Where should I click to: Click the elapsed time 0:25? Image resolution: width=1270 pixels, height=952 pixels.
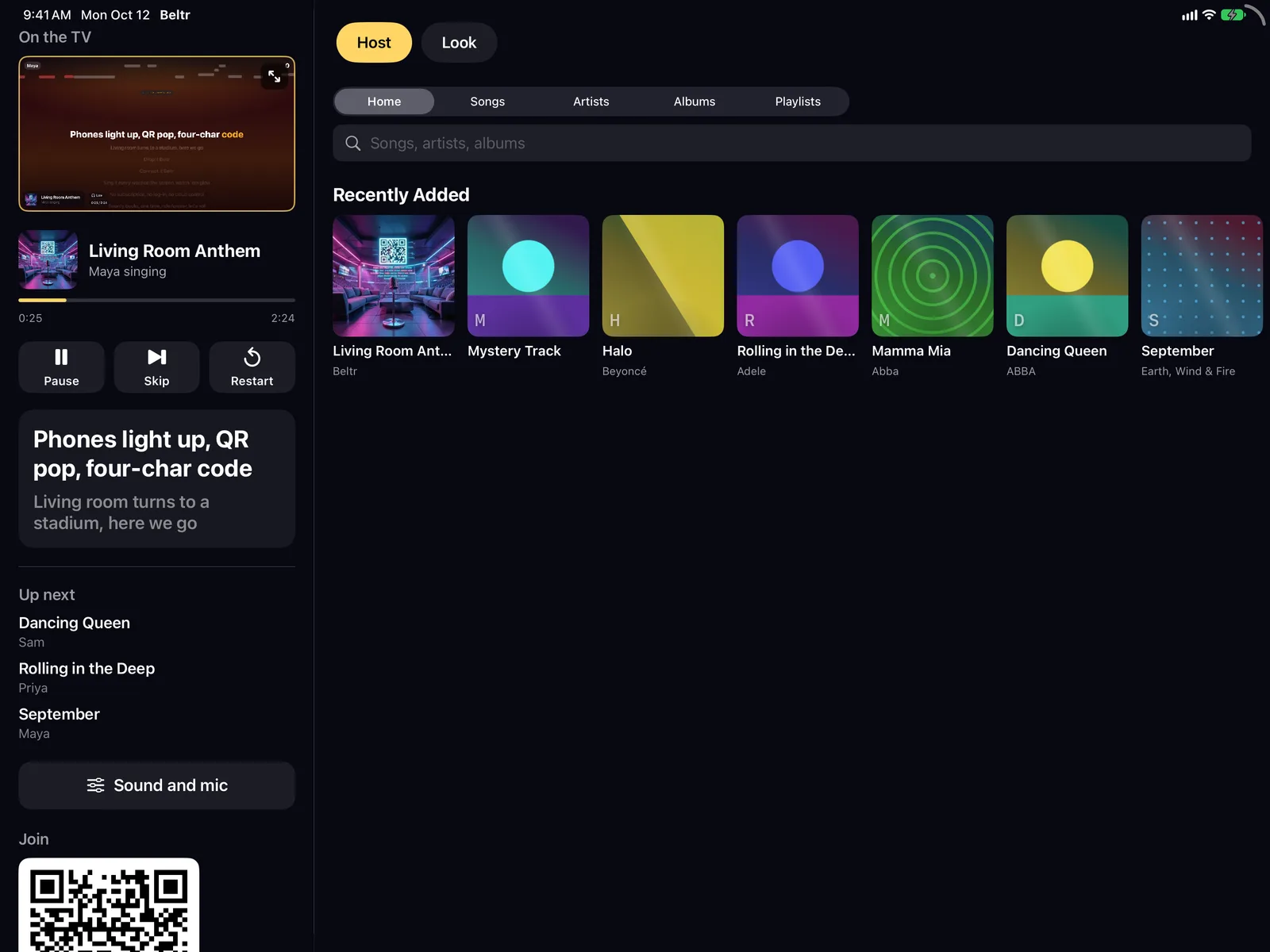[31, 318]
